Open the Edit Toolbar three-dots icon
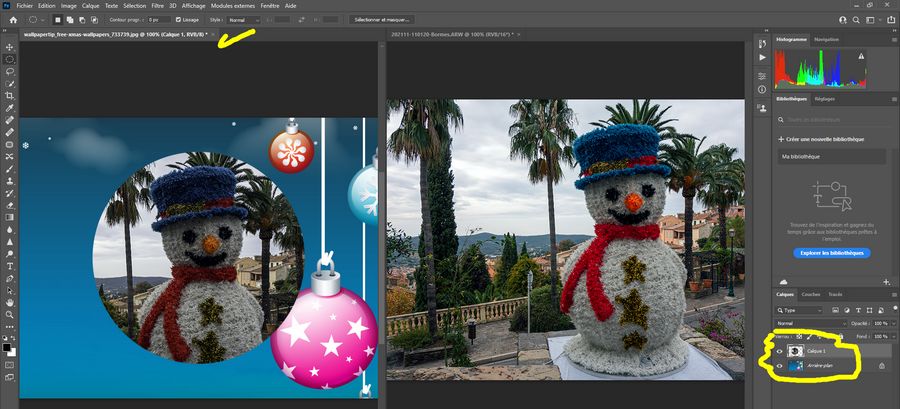The width and height of the screenshot is (900, 409). click(10, 328)
